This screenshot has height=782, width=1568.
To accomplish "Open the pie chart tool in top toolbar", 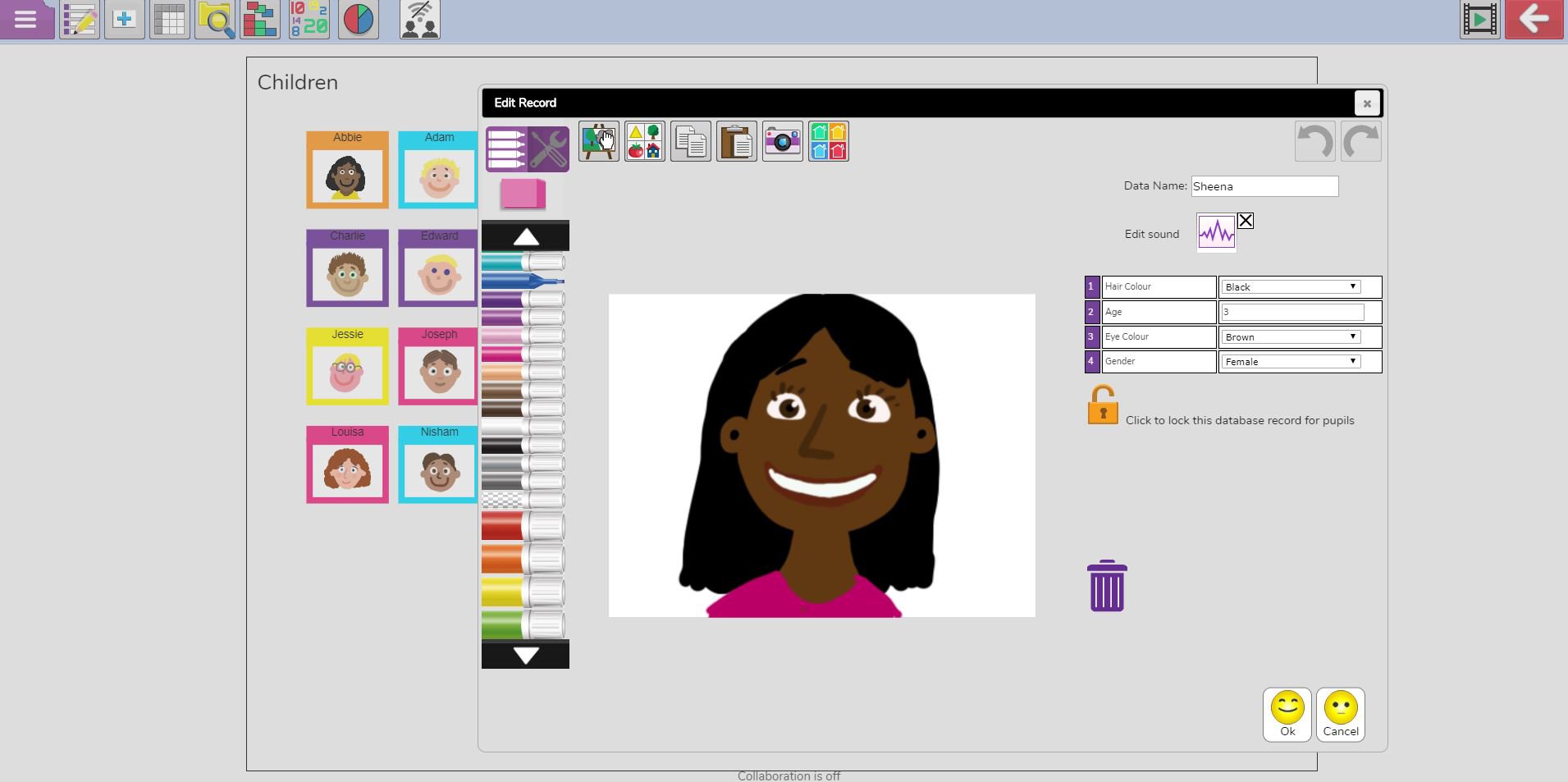I will pos(358,20).
